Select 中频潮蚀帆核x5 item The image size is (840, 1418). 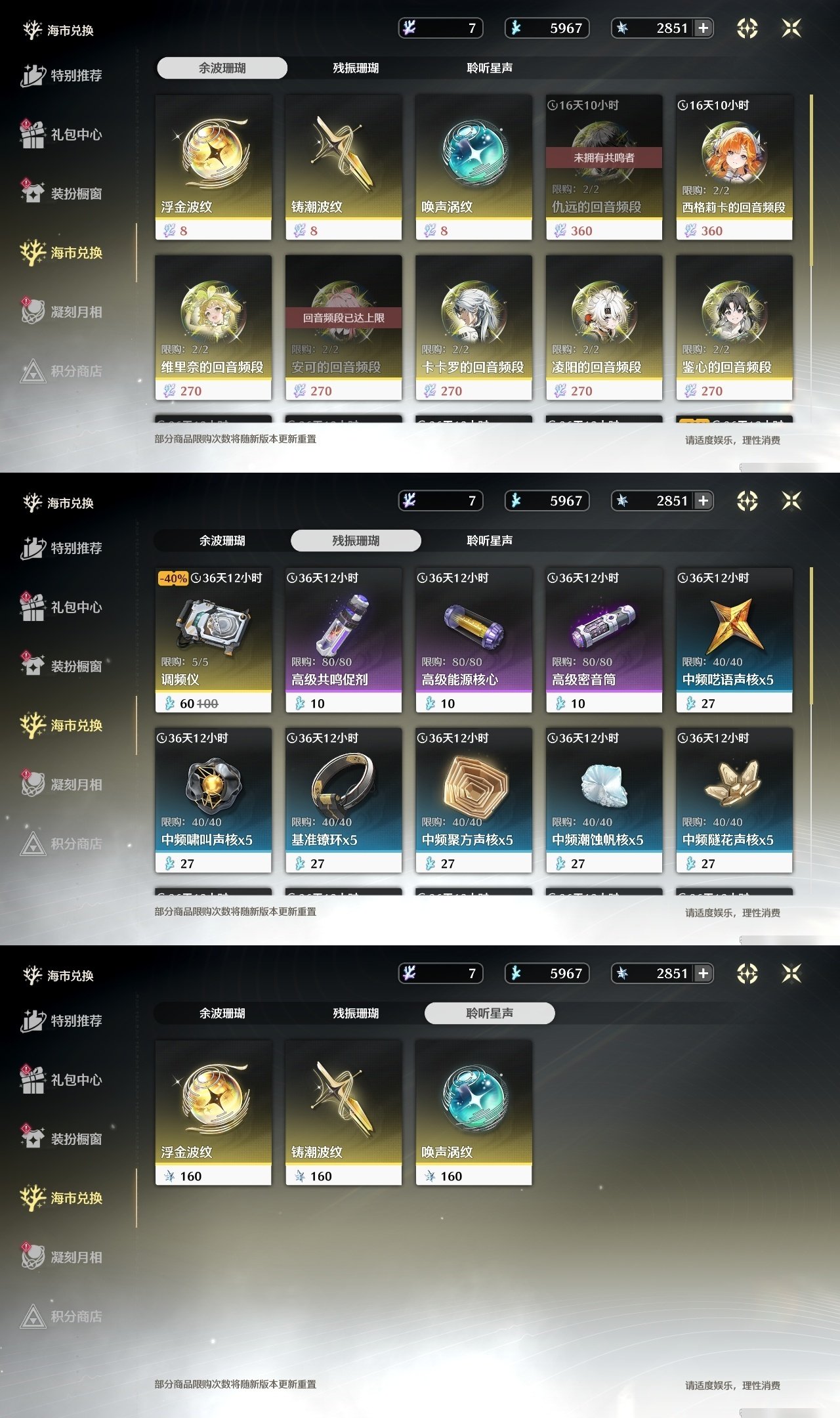pyautogui.click(x=604, y=800)
